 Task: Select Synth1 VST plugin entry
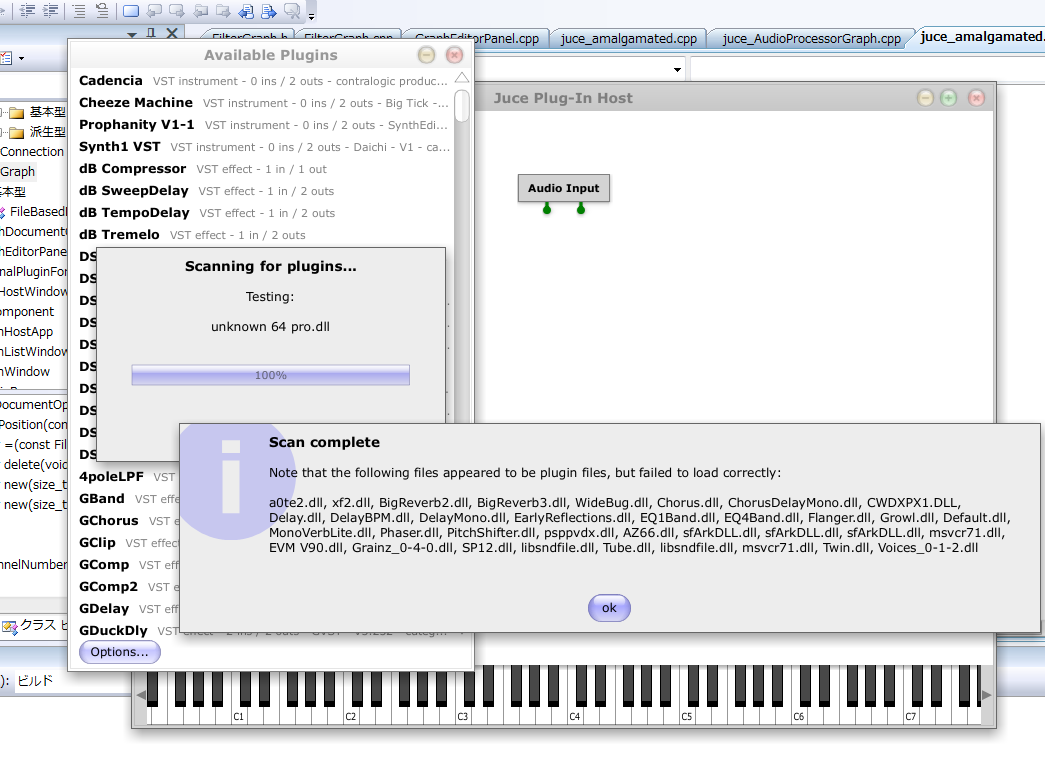(120, 147)
